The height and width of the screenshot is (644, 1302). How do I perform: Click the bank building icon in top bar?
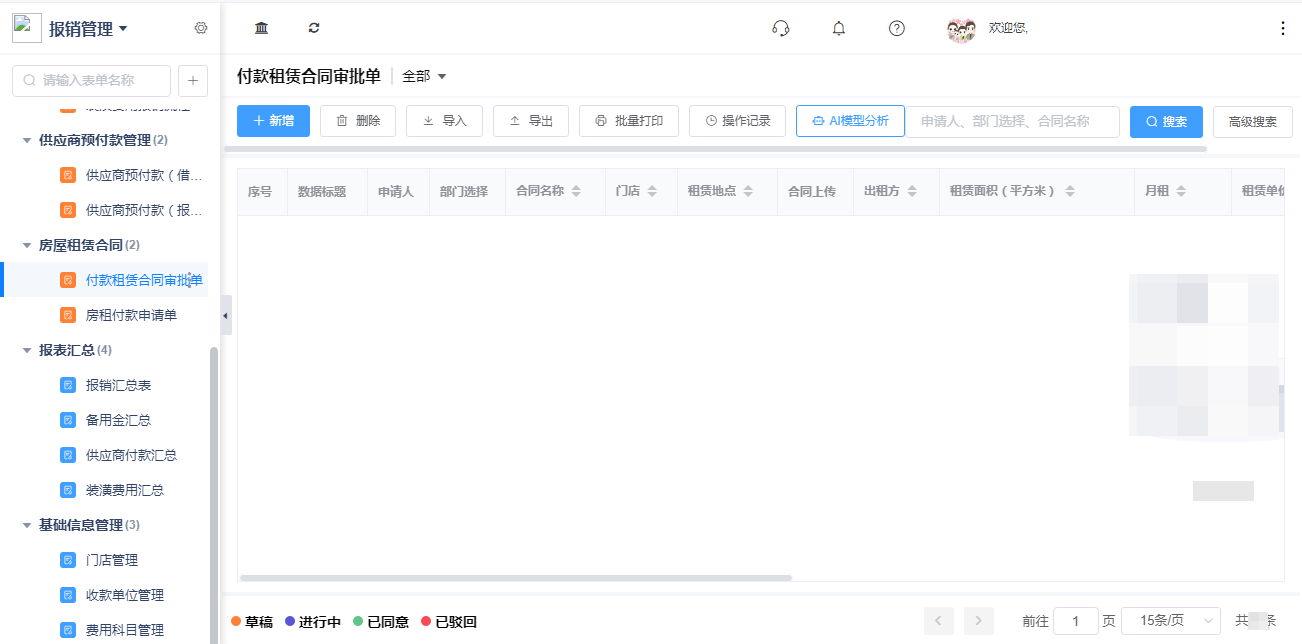click(262, 28)
